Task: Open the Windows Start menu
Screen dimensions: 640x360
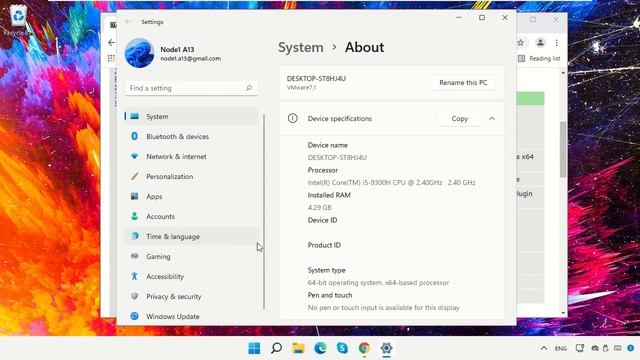Action: (x=254, y=348)
